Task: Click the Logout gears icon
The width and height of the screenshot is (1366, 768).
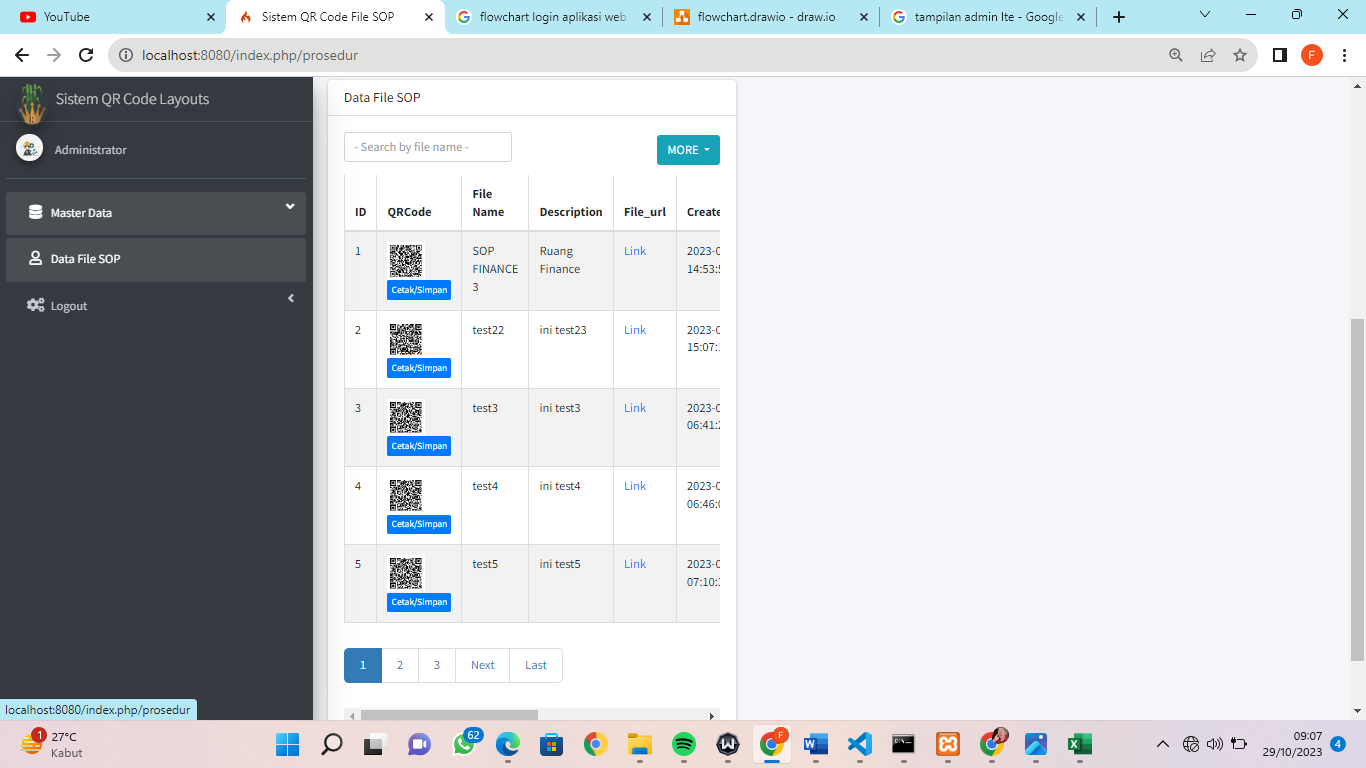Action: (x=35, y=305)
